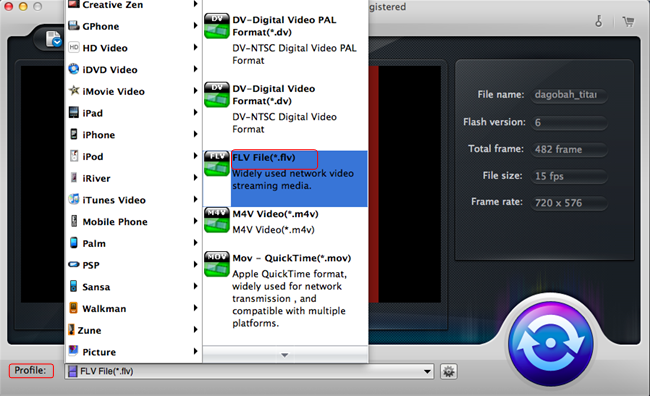650x396 pixels.
Task: Select iPod menu item
Action: (x=133, y=156)
